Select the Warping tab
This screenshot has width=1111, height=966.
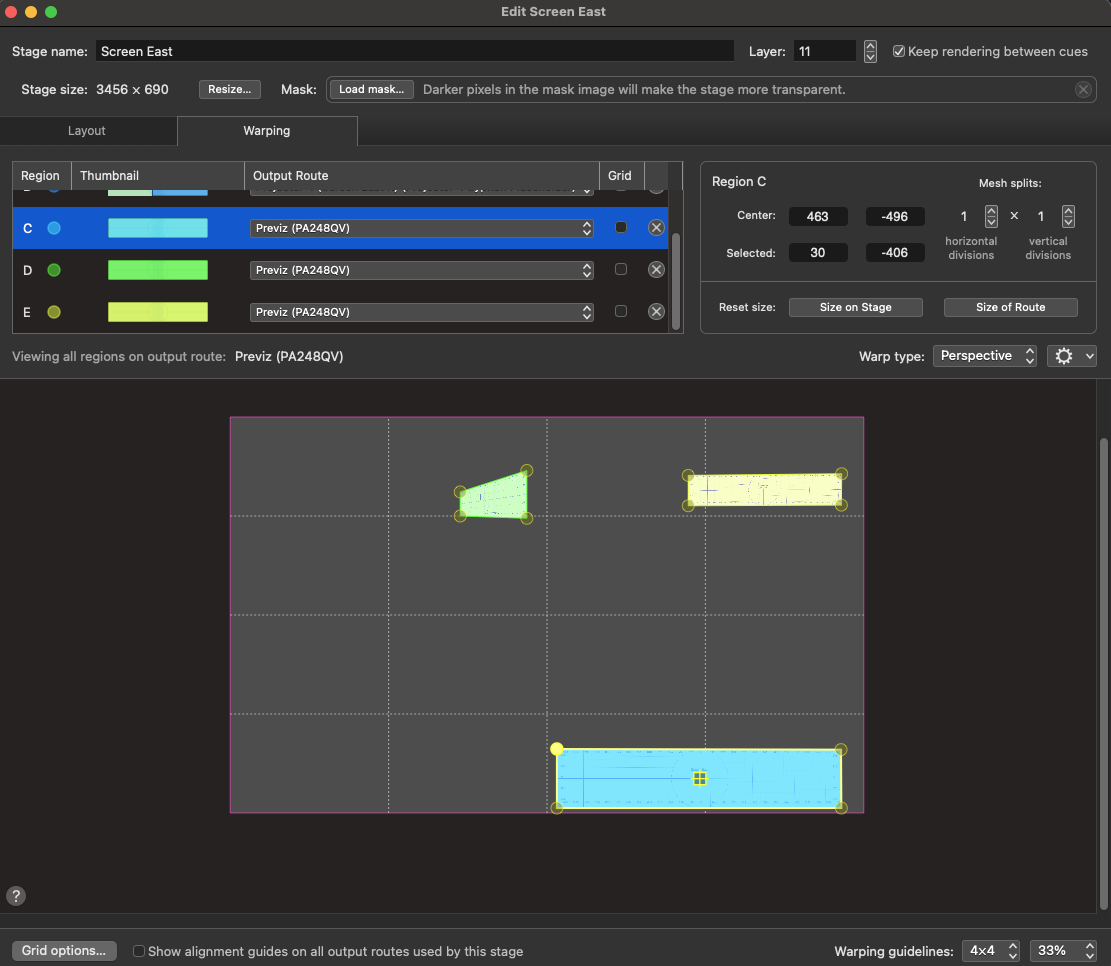(266, 130)
